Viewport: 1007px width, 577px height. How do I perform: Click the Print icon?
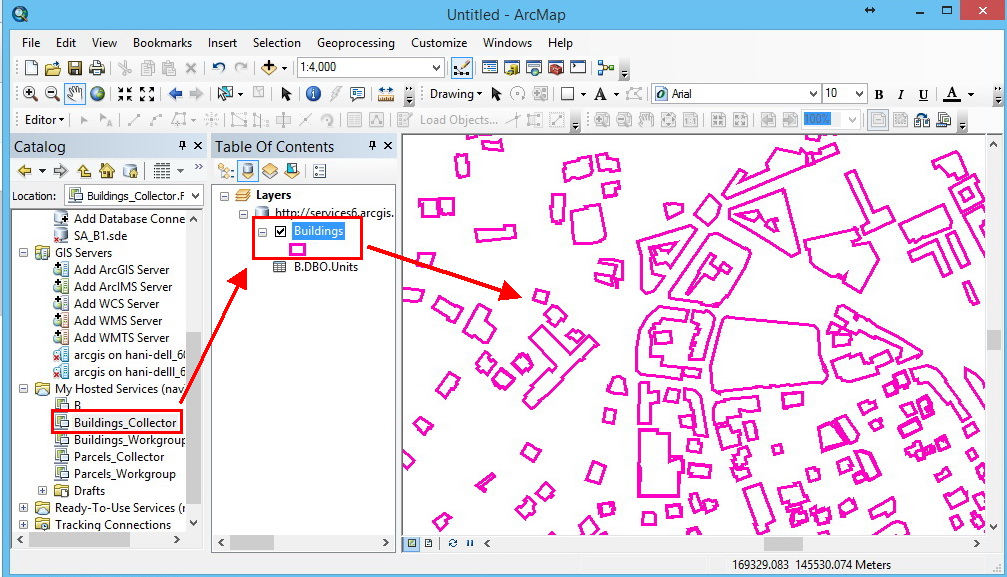[x=97, y=67]
